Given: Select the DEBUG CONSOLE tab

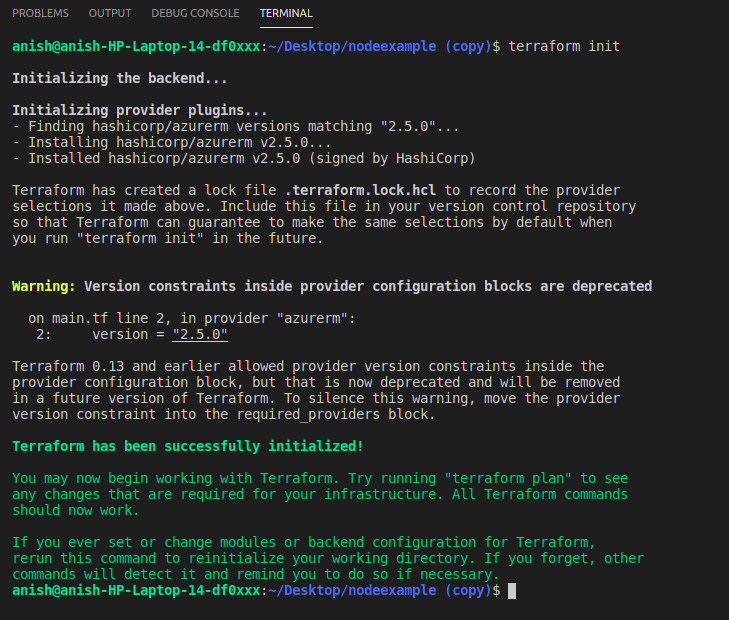Looking at the screenshot, I should (195, 13).
